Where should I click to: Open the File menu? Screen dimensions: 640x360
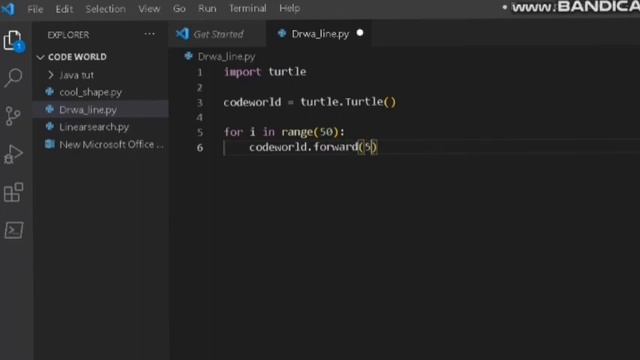(x=35, y=9)
